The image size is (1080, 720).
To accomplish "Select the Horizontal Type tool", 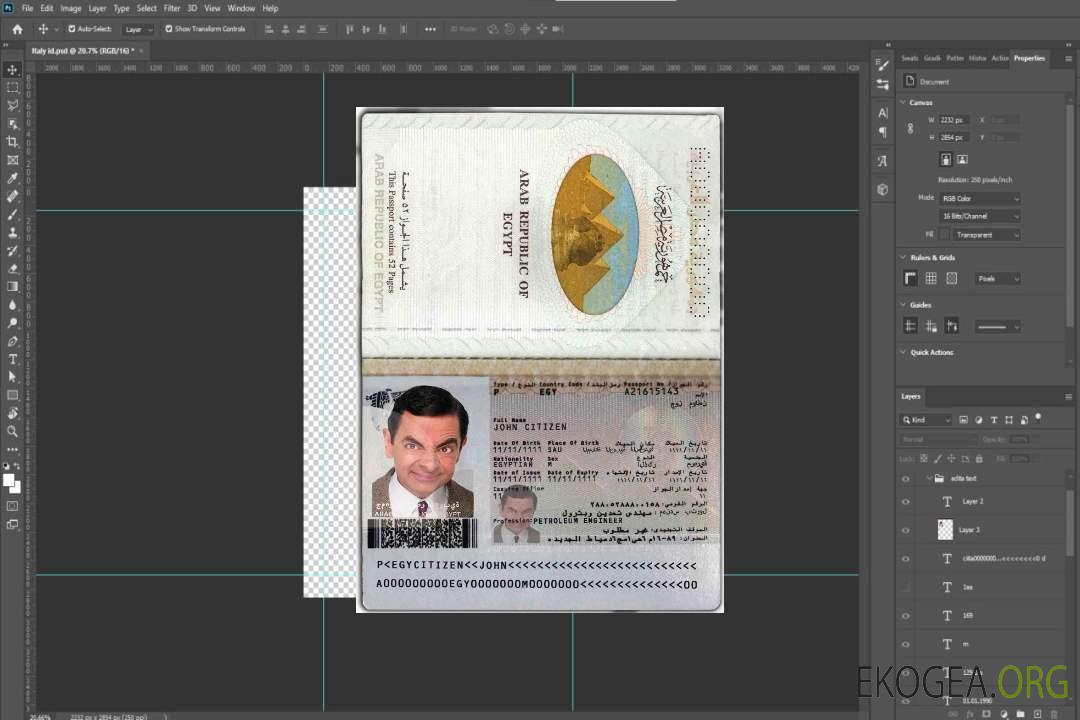I will (x=12, y=359).
